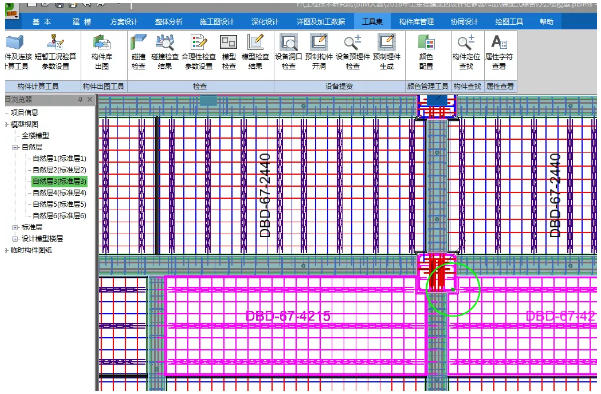
Task: Open 属性字符查看
Action: pos(499,52)
